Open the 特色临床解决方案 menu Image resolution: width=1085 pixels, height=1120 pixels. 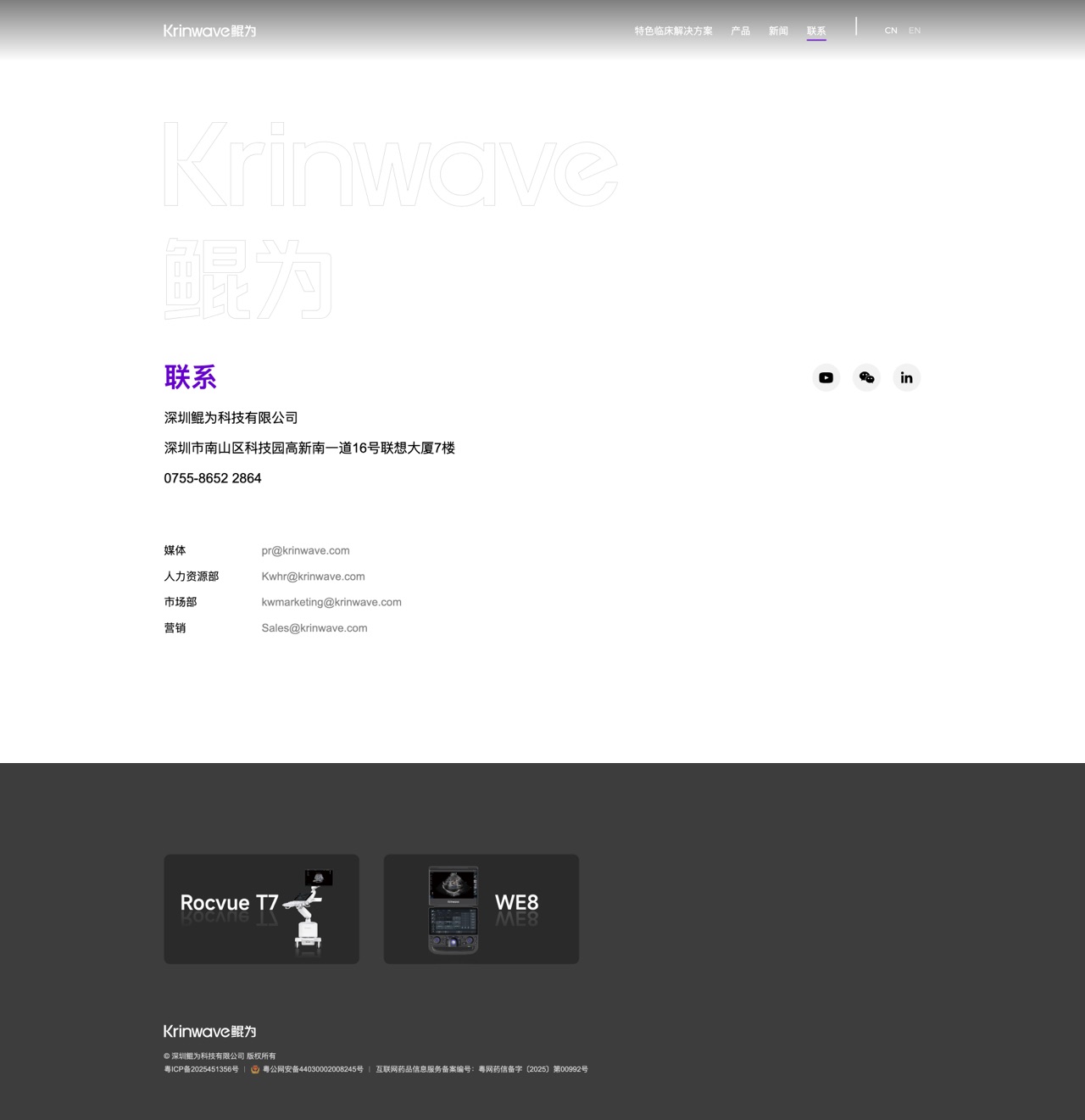[673, 31]
